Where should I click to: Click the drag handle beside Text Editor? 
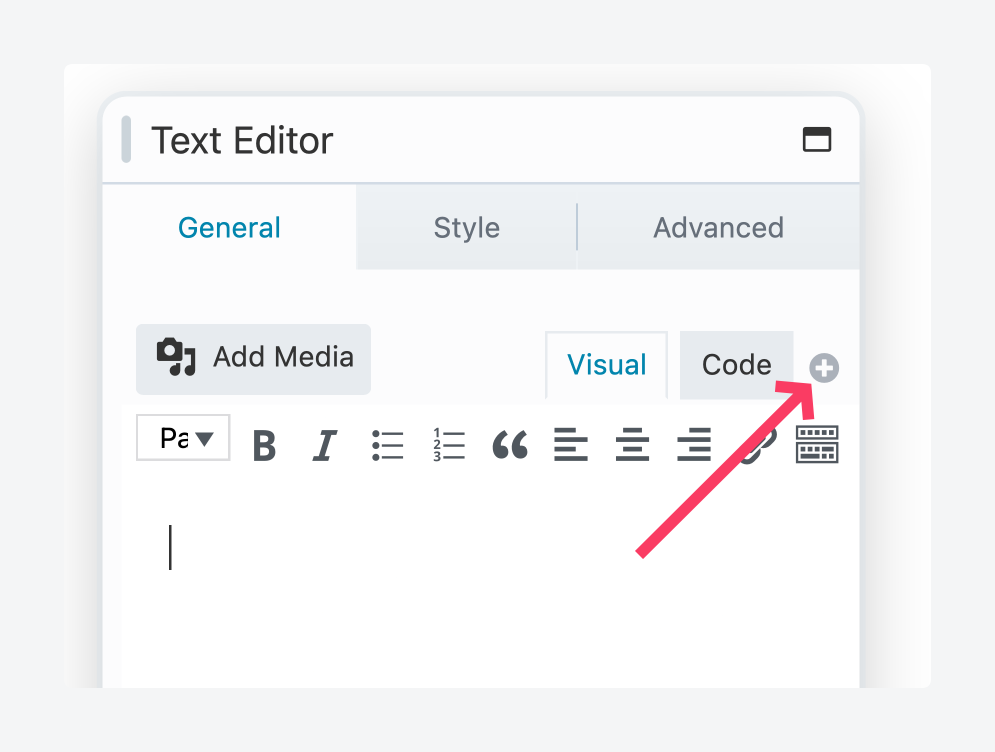click(126, 140)
